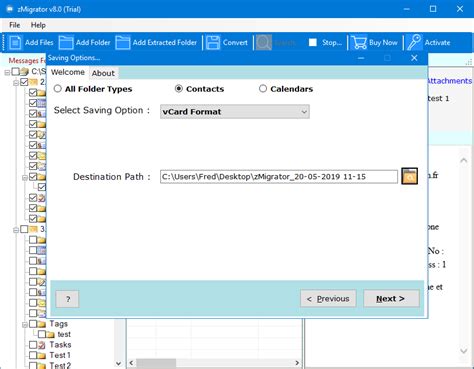The width and height of the screenshot is (474, 369).
Task: Select the Tags folder icon in tree
Action: click(42, 324)
